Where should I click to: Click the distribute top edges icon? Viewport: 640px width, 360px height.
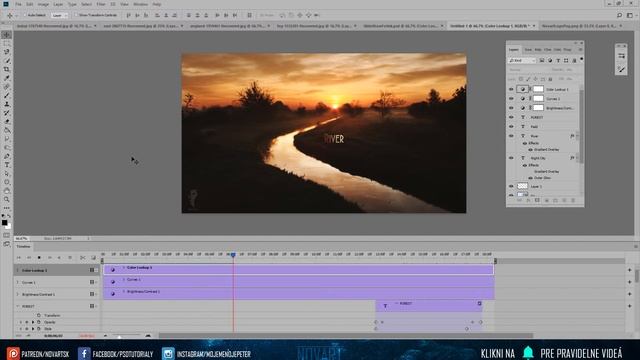pos(189,15)
